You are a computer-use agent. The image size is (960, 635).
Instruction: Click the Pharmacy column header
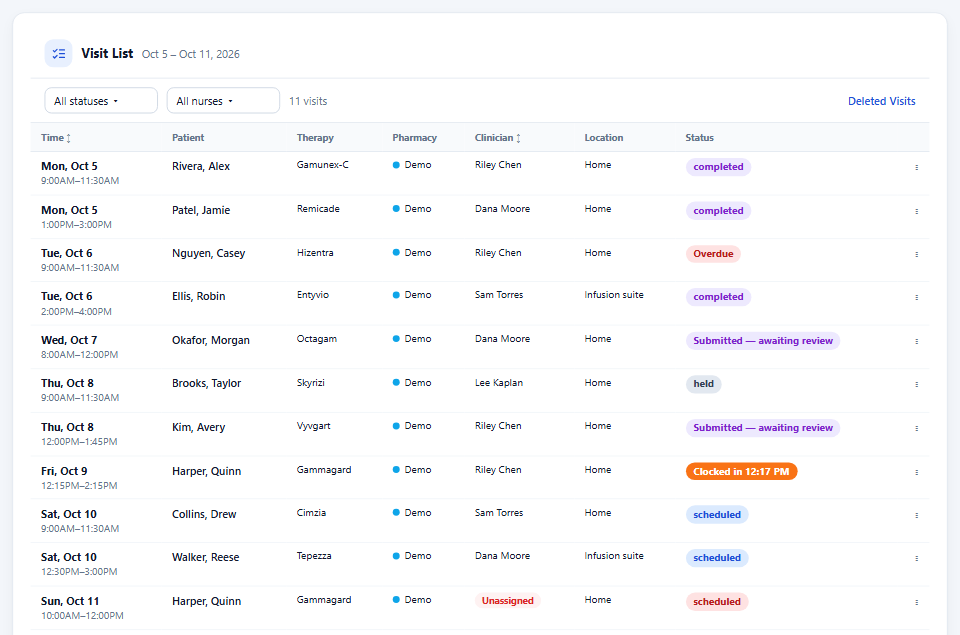click(x=414, y=138)
